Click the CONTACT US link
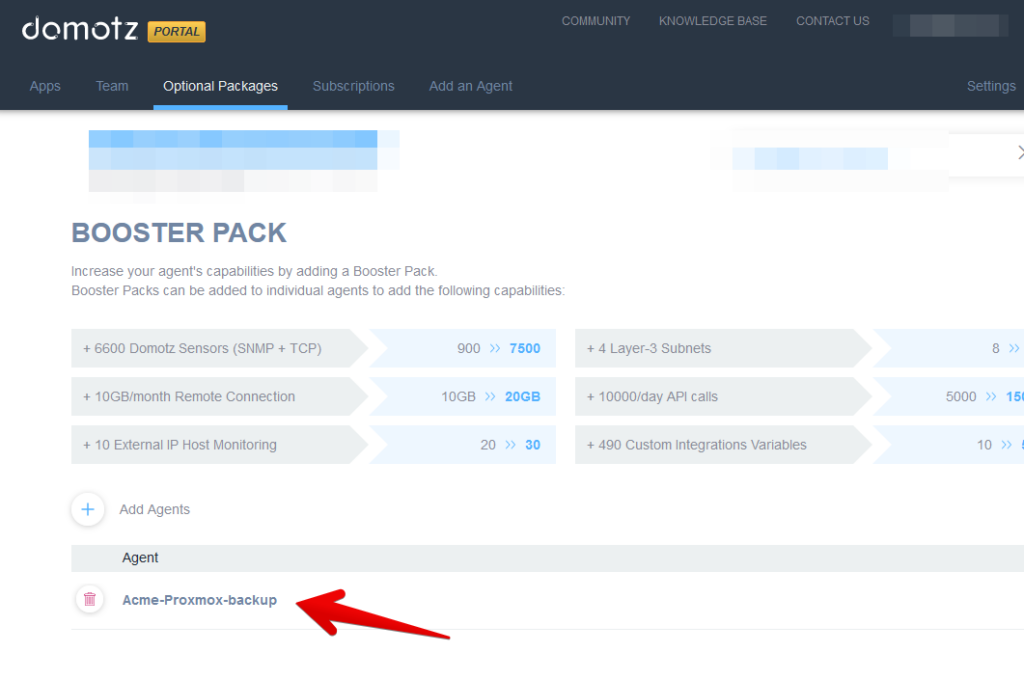1024x680 pixels. pos(833,21)
